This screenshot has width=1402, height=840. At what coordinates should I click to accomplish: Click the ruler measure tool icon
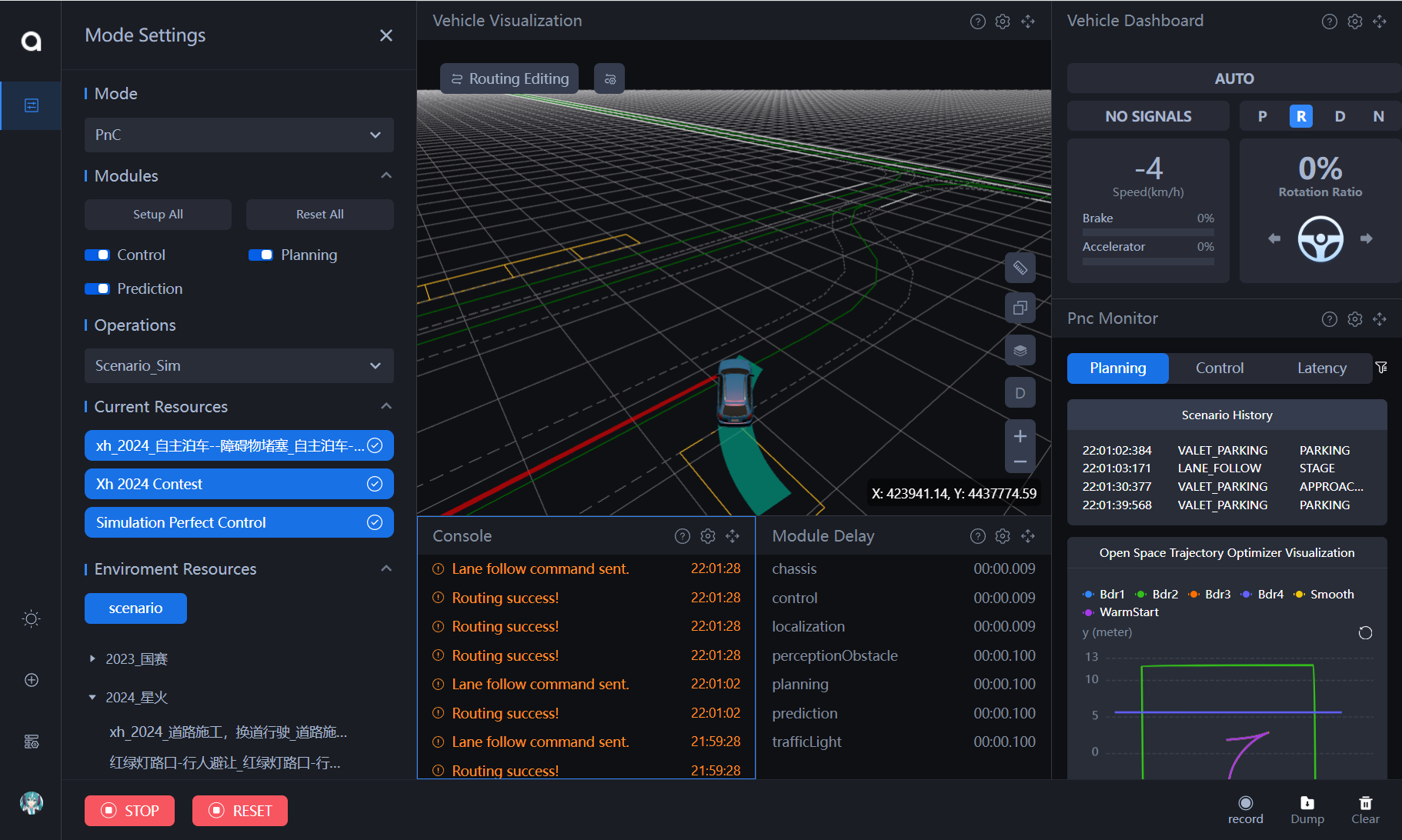(x=1020, y=268)
